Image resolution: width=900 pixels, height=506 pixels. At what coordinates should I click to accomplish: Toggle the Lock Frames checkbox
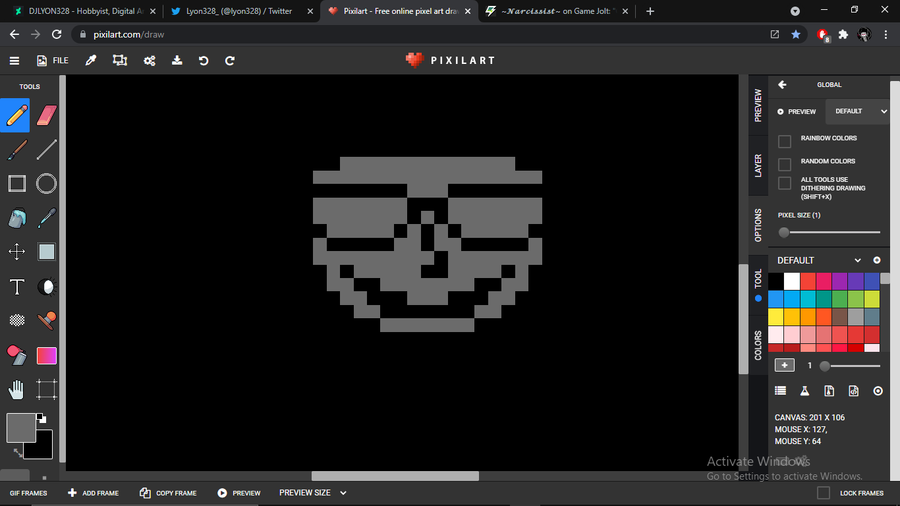pos(823,493)
